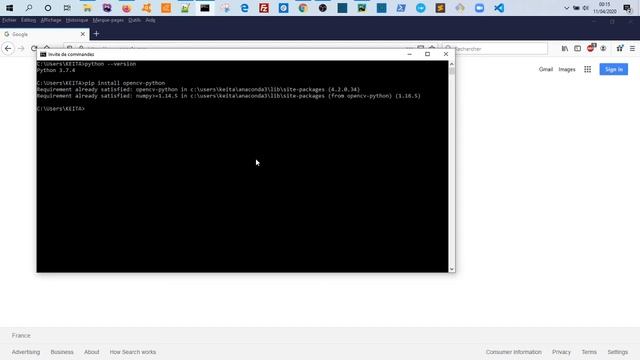Open File Explorer from the taskbar
This screenshot has width=640, height=360.
coord(87,8)
